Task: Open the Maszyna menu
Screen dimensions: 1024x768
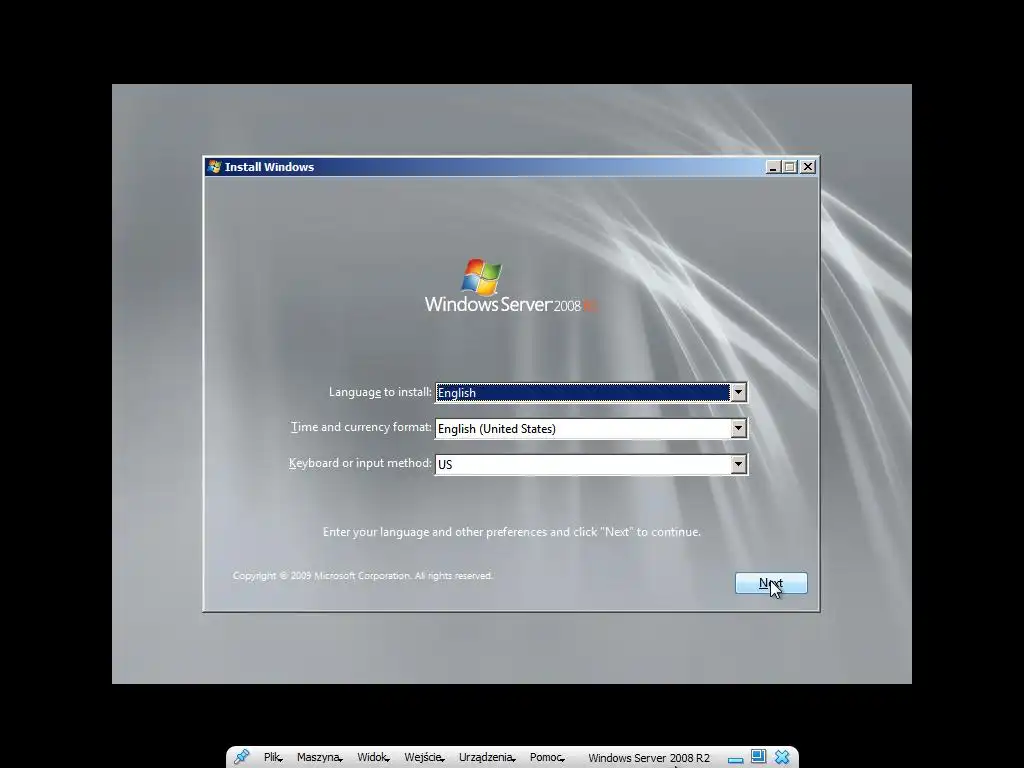Action: (x=319, y=758)
